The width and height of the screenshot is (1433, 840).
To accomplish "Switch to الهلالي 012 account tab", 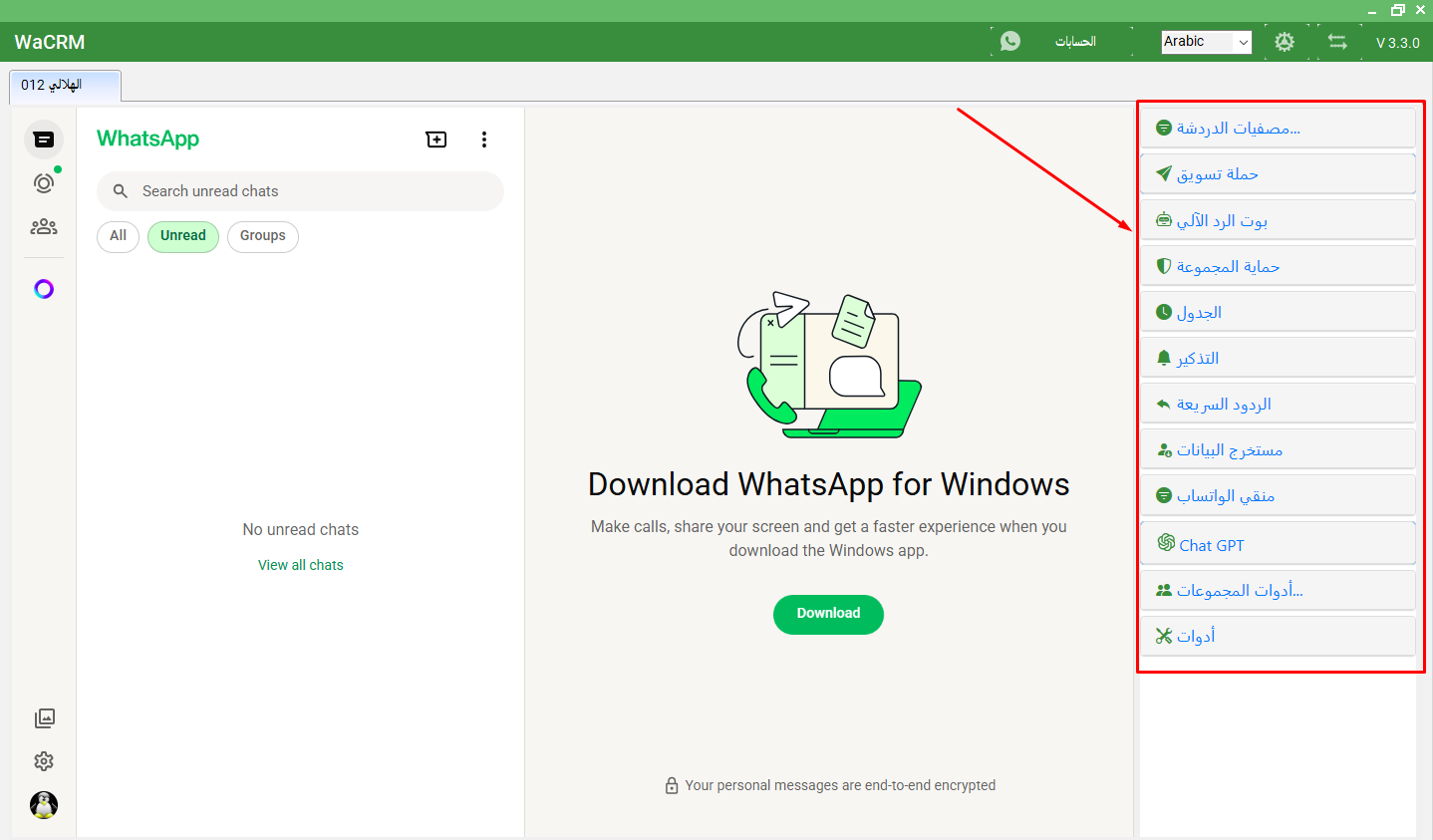I will (65, 86).
